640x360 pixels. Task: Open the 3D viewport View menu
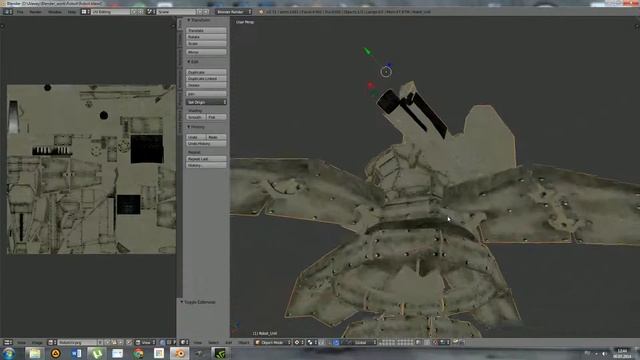tap(198, 342)
